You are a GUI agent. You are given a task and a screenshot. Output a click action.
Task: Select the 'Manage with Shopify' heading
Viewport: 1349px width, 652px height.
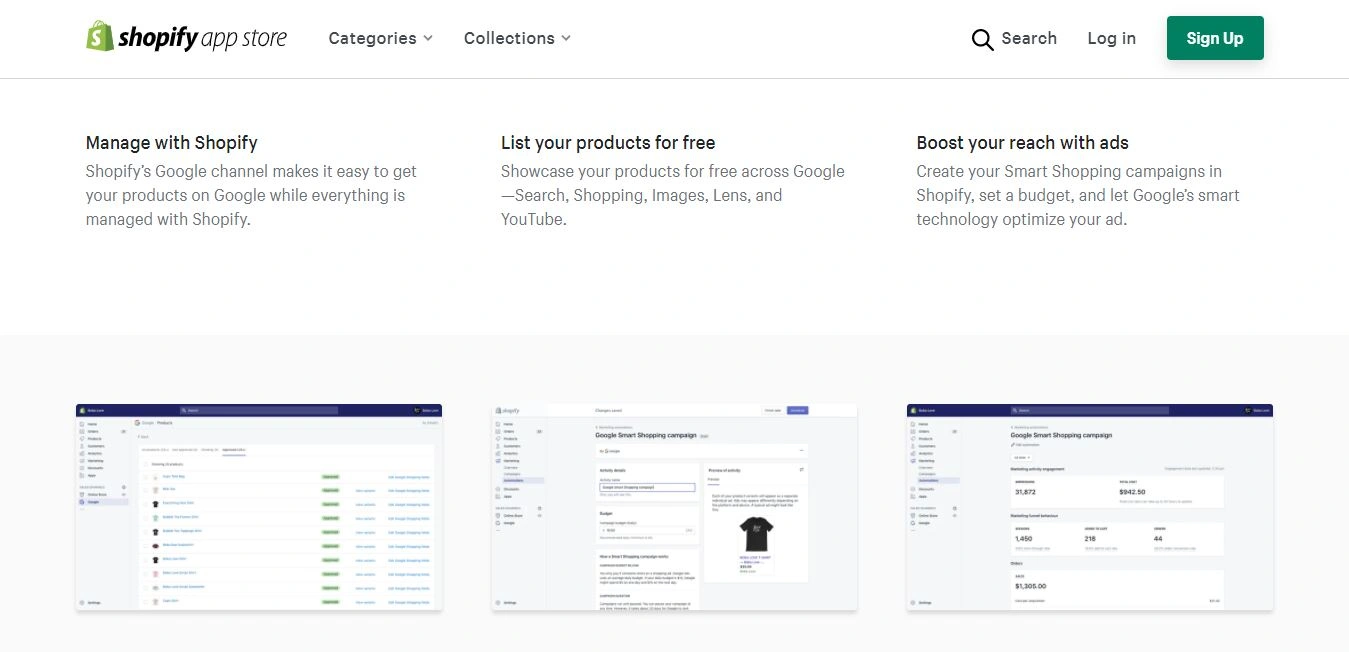coord(172,143)
